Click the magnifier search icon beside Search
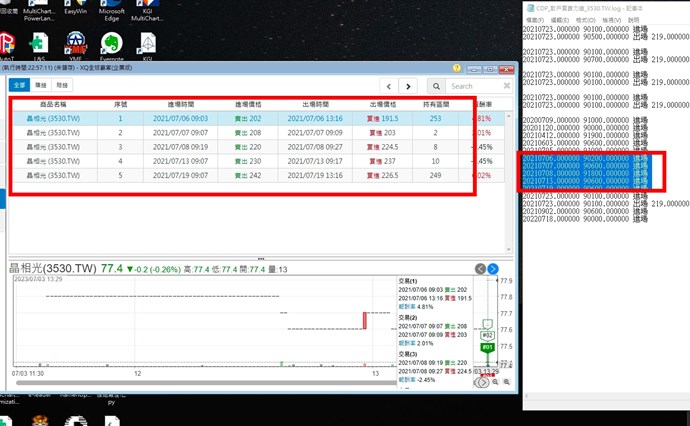The height and width of the screenshot is (426, 690). point(436,87)
